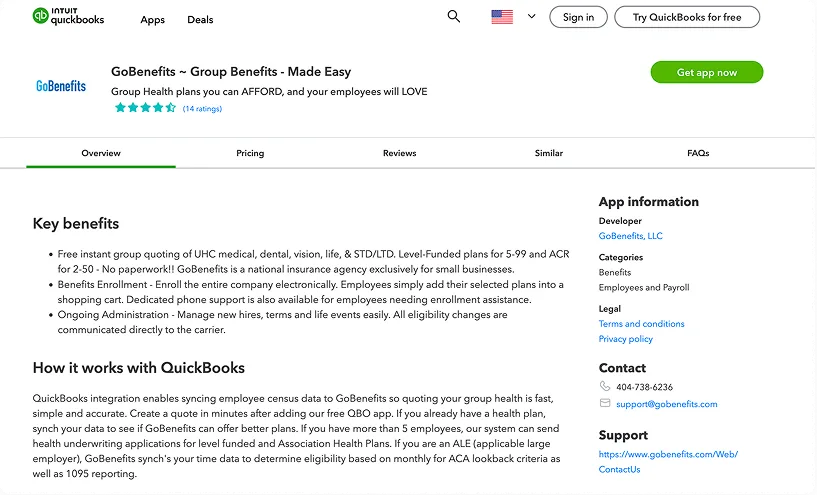Switch to the Reviews tab
This screenshot has width=817, height=495.
[399, 153]
